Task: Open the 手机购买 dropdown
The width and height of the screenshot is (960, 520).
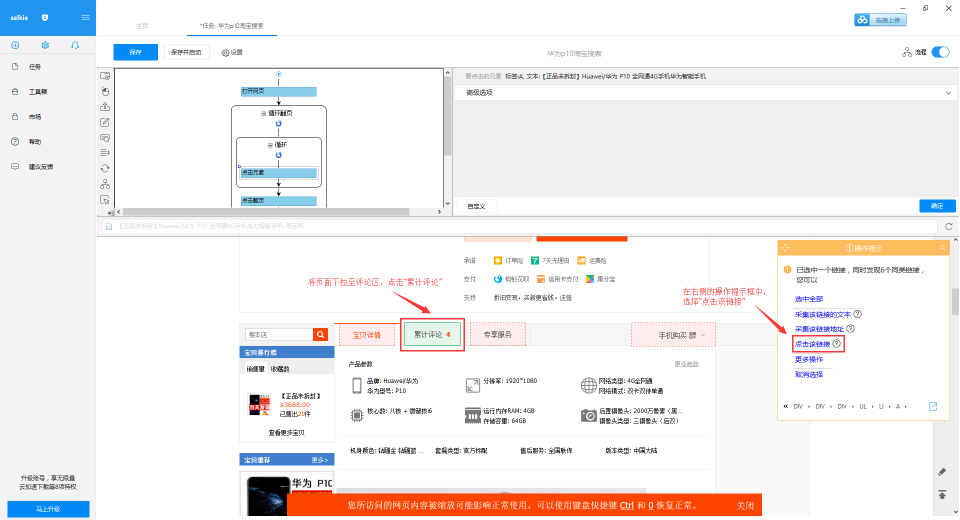Action: [673, 335]
